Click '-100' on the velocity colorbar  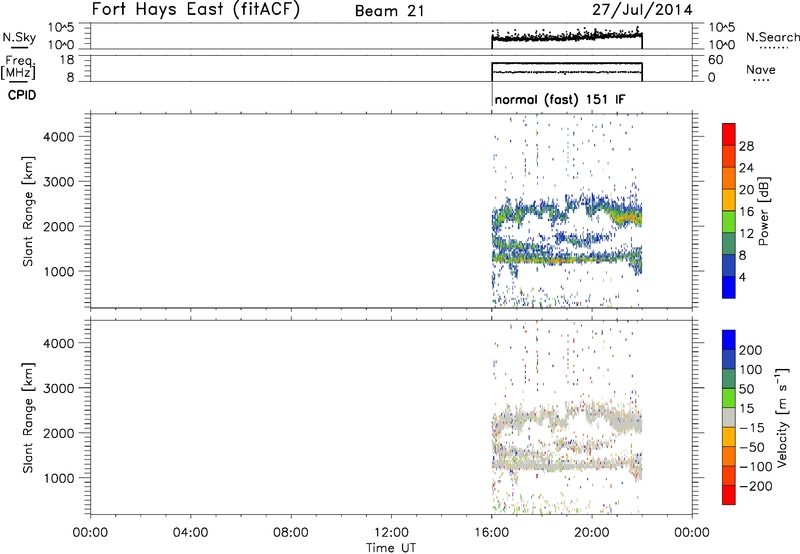point(756,467)
